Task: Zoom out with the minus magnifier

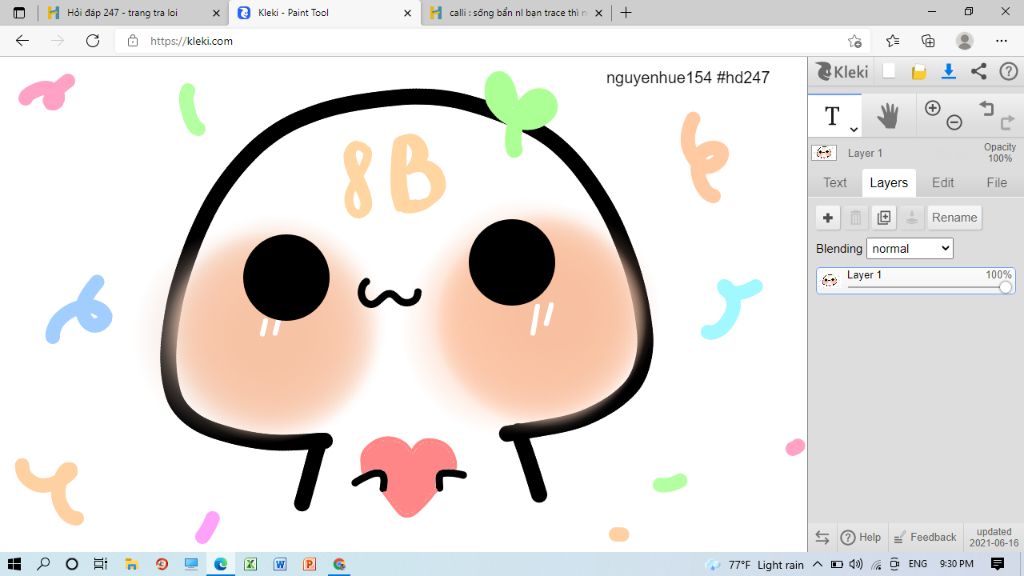Action: click(954, 122)
